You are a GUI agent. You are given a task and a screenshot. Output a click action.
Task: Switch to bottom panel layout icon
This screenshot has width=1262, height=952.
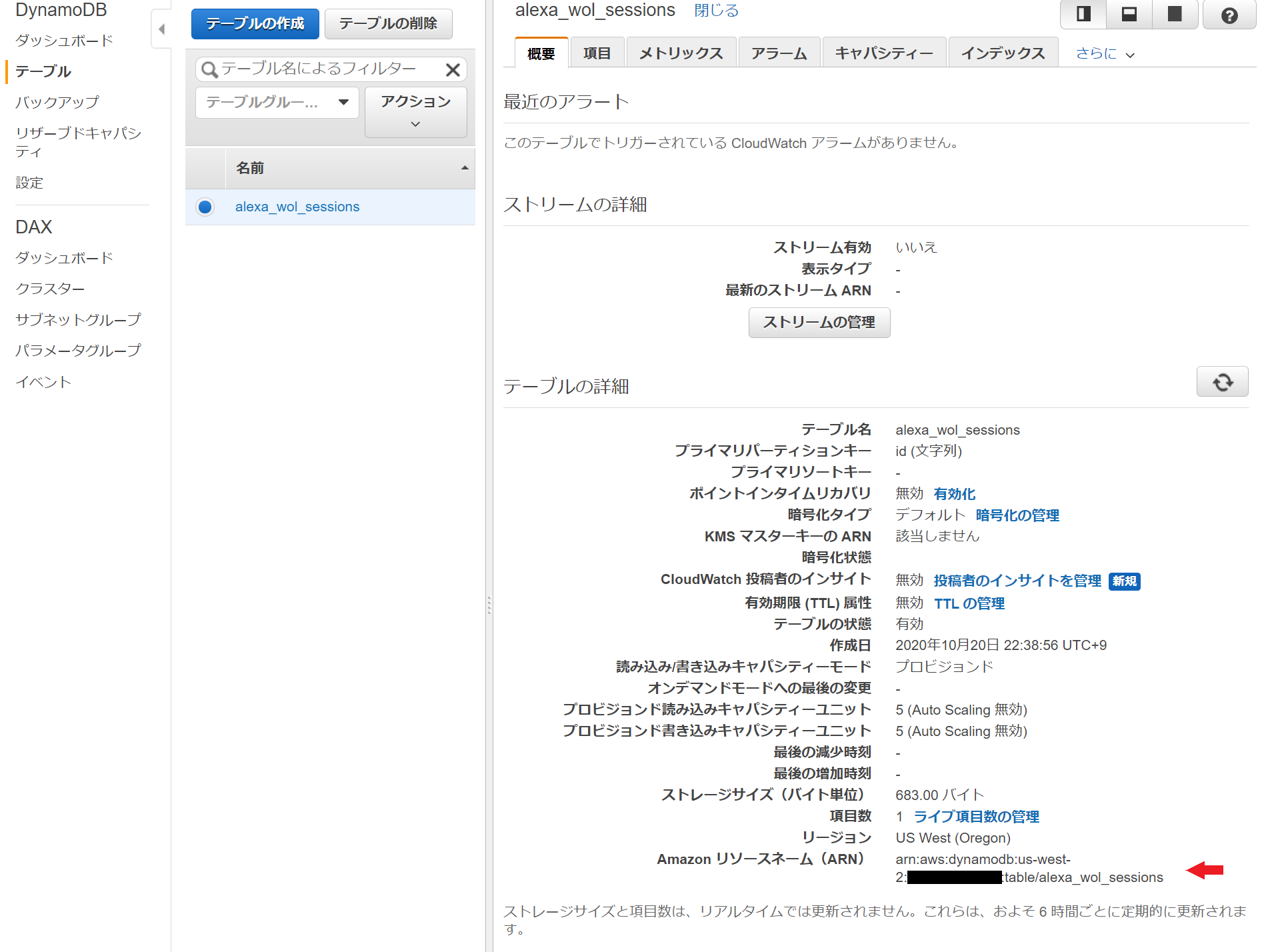pyautogui.click(x=1129, y=14)
